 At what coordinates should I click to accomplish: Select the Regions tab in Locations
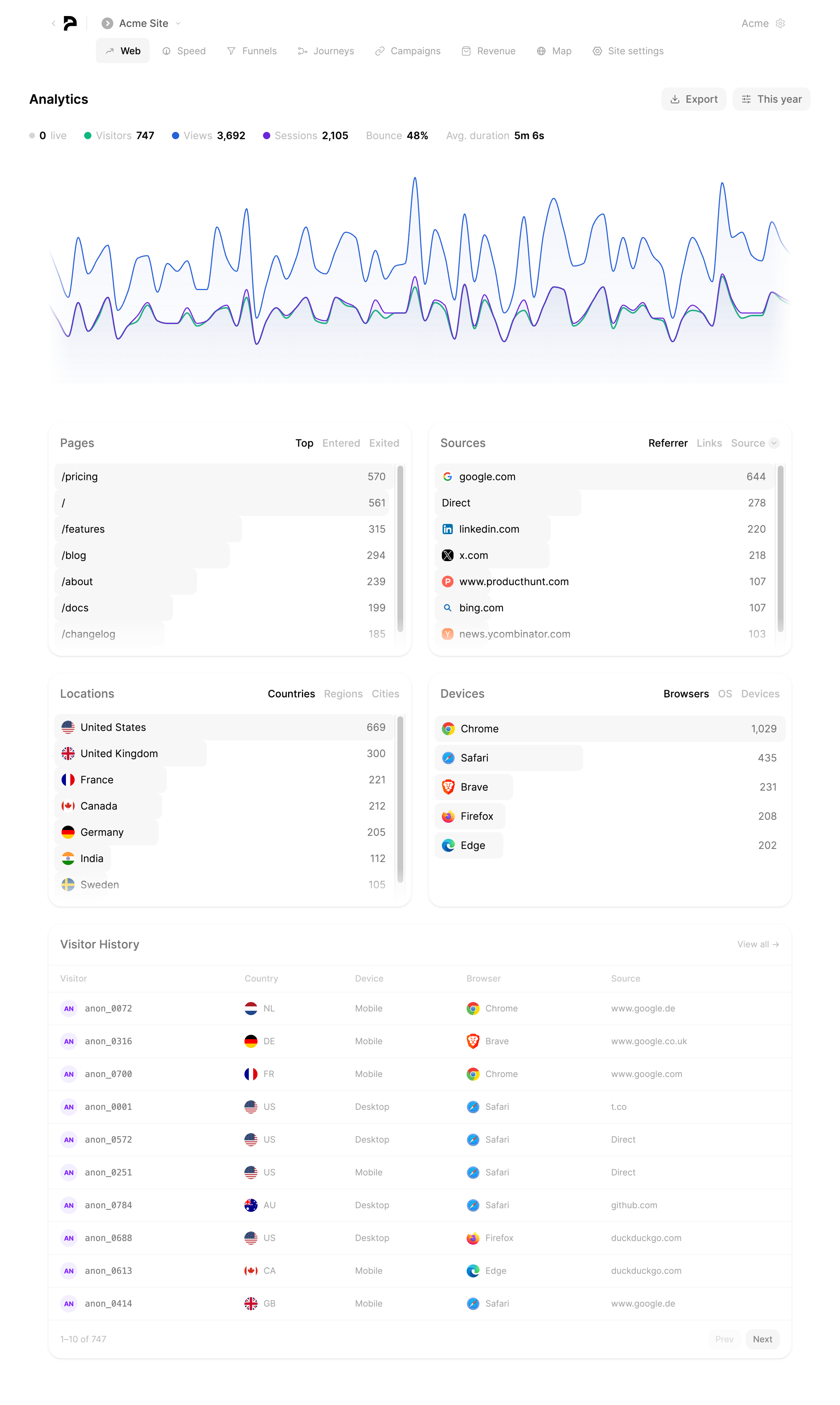click(x=343, y=694)
